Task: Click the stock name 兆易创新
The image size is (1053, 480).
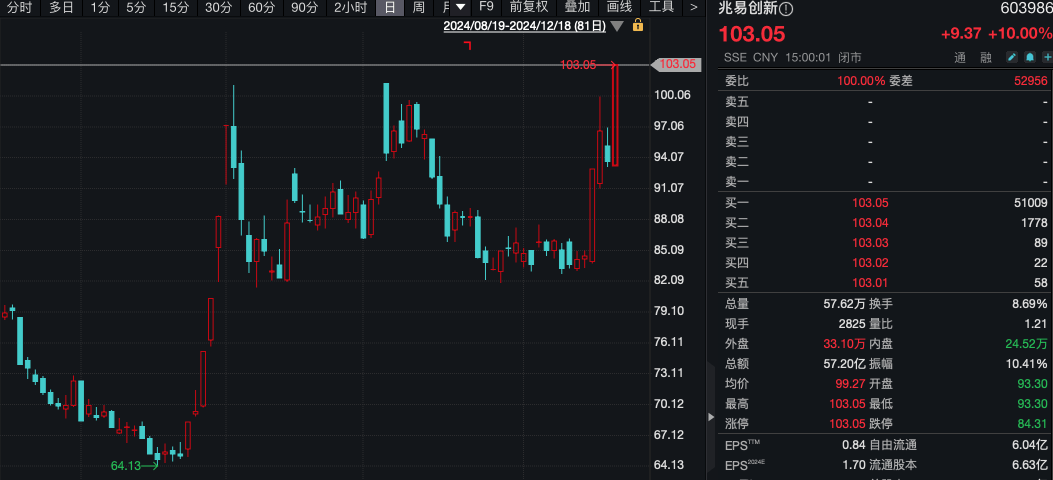Action: pos(749,9)
